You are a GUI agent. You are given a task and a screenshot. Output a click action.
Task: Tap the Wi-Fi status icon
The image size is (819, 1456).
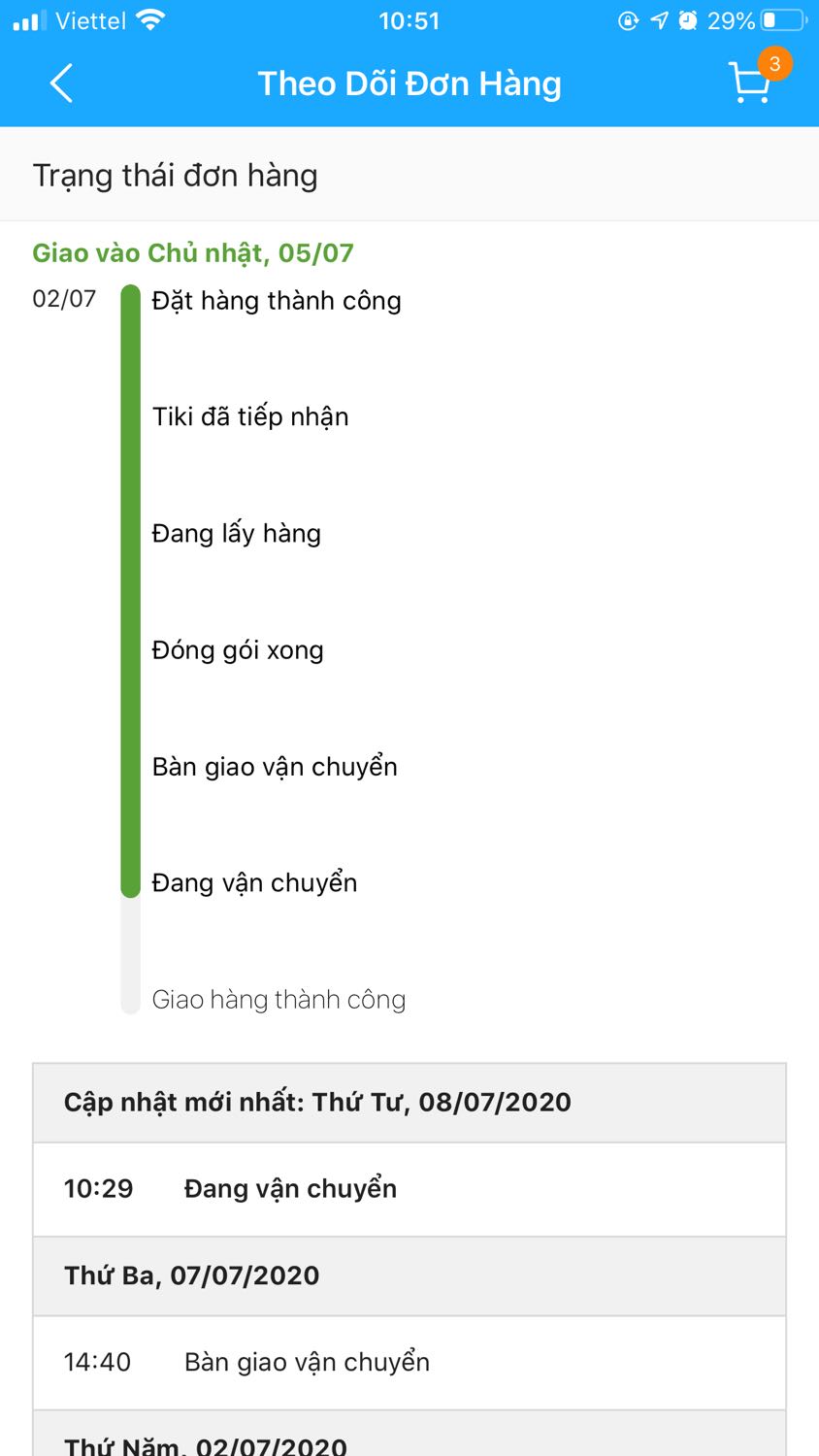click(x=150, y=20)
